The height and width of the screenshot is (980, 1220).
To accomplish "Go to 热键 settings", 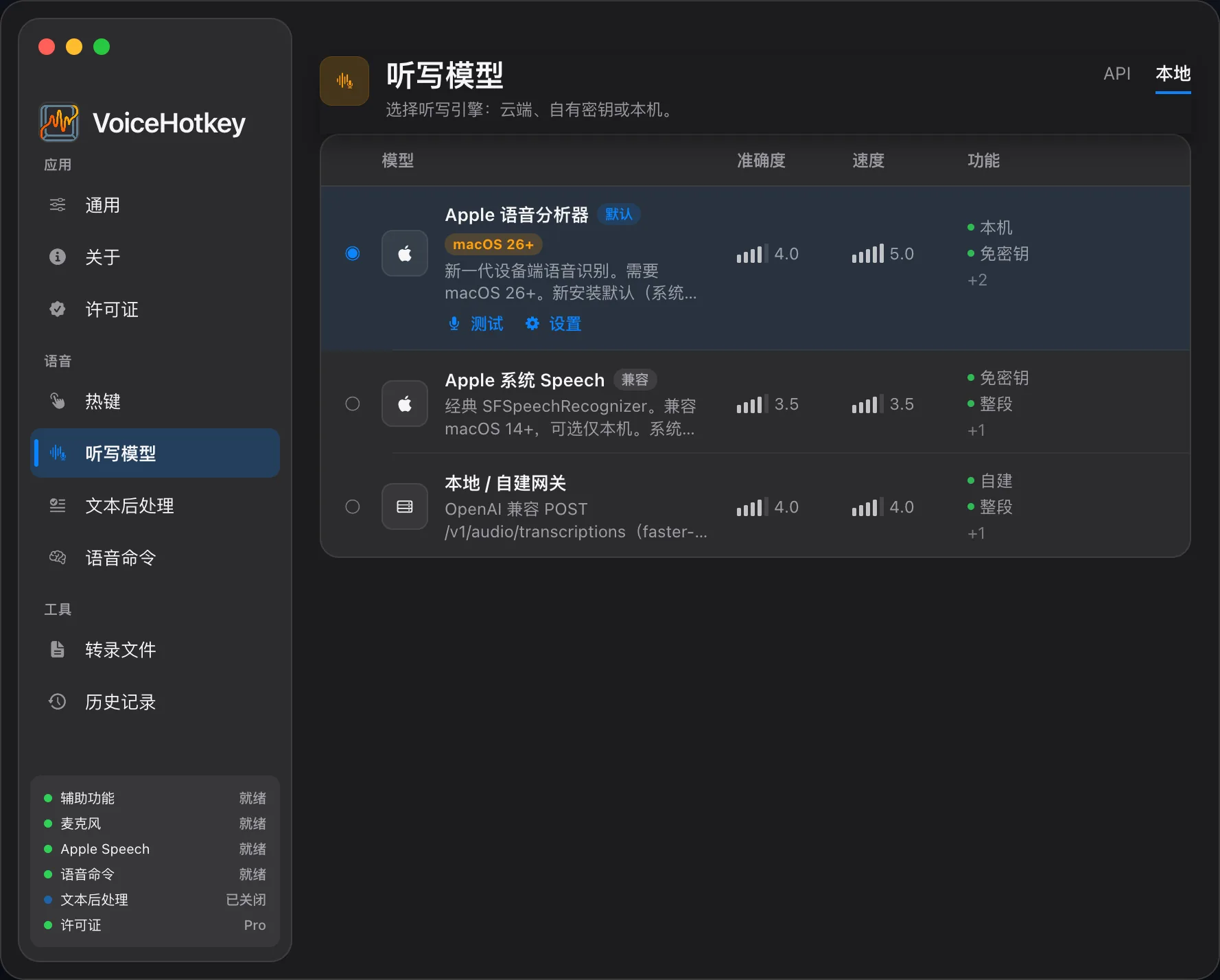I will (x=155, y=401).
